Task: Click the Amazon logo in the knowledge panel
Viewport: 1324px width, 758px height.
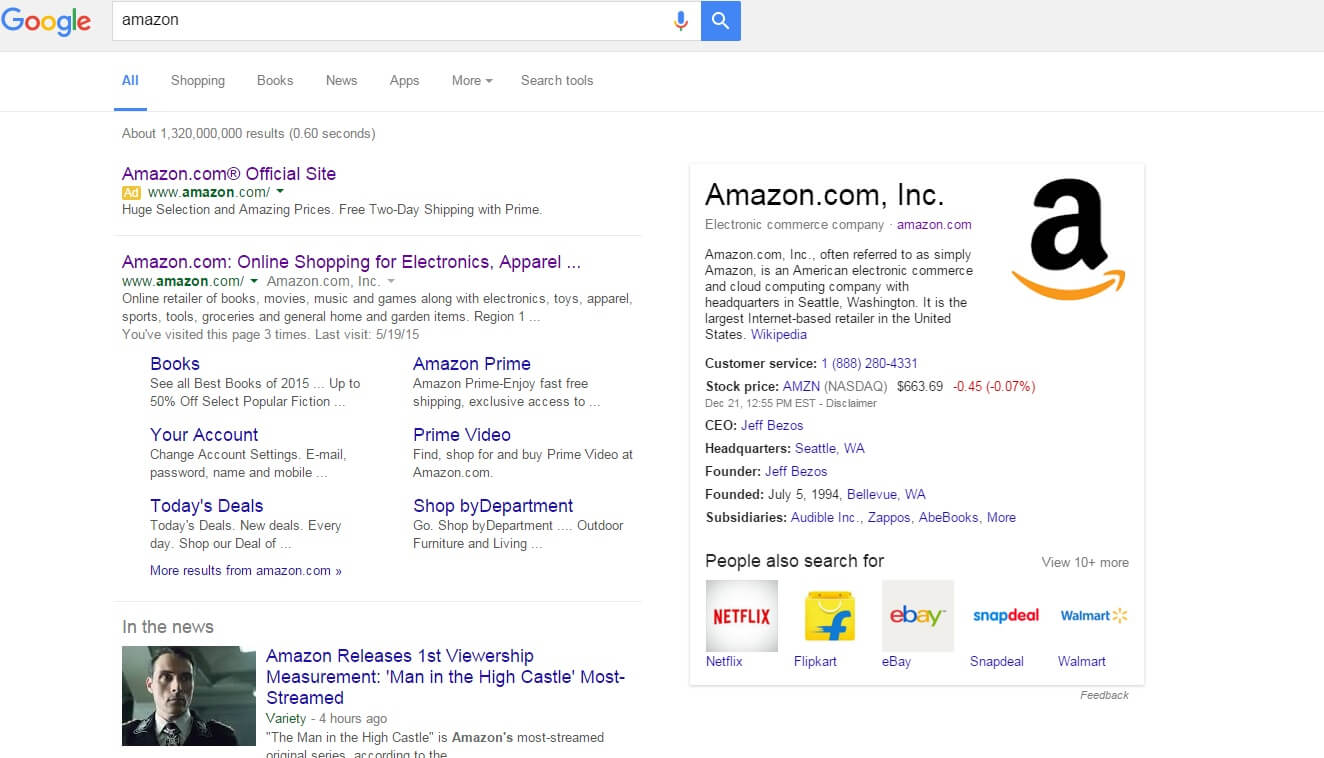Action: pos(1068,238)
